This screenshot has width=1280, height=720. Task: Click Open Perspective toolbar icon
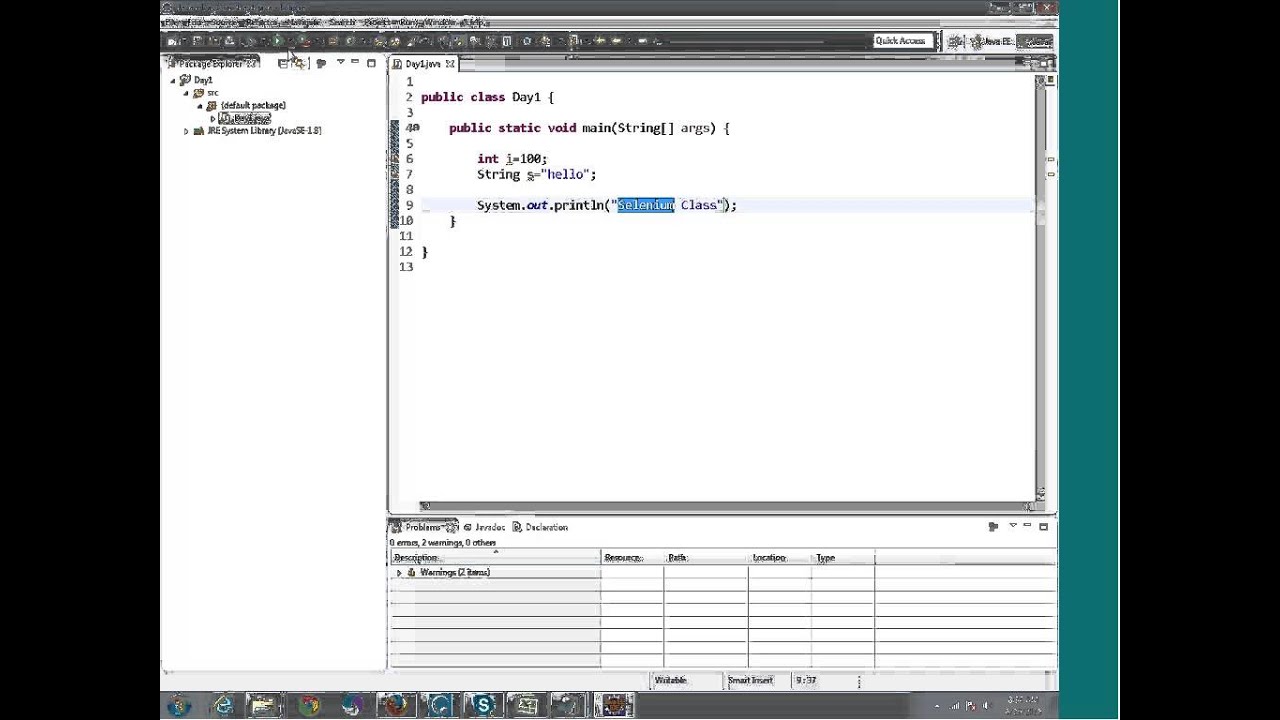[955, 41]
